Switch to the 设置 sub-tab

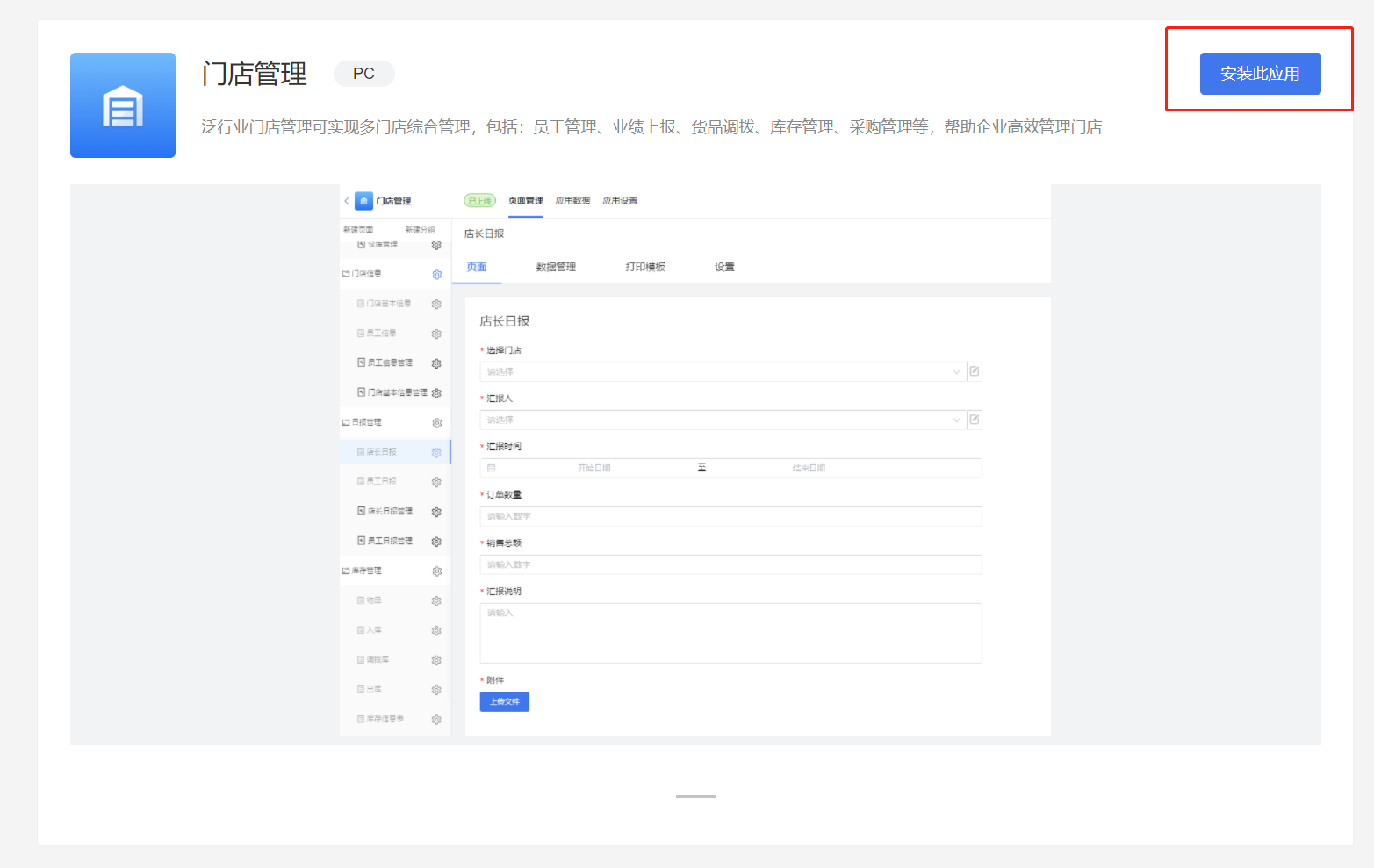click(x=724, y=267)
